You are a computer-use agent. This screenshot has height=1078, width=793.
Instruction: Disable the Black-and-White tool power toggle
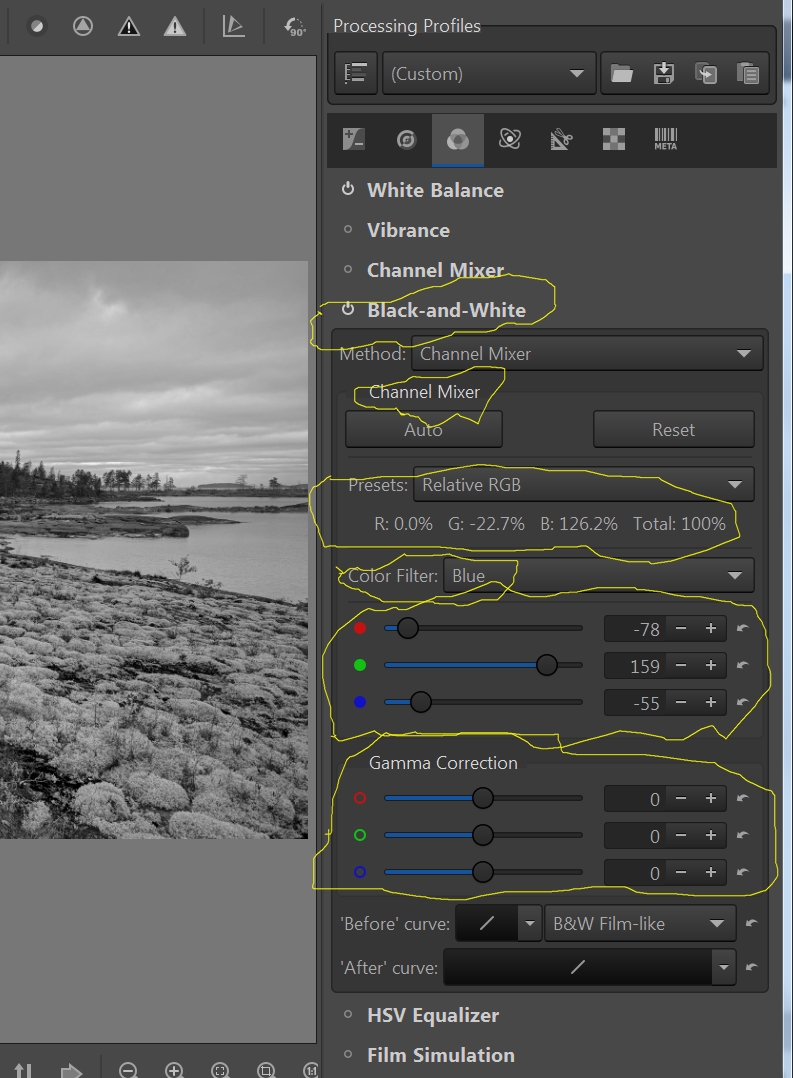click(348, 310)
